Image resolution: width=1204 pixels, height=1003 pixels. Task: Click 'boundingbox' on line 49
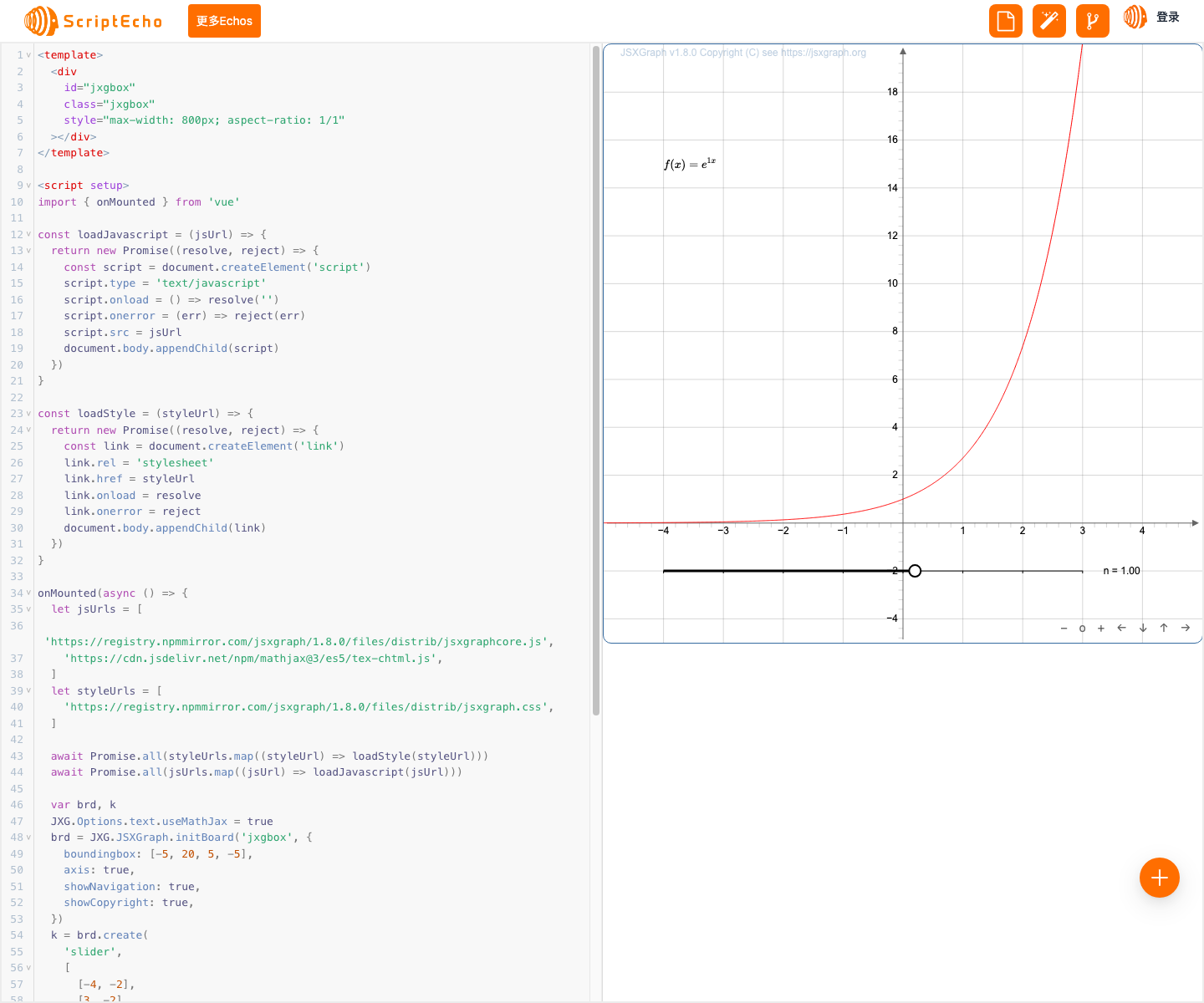point(100,854)
